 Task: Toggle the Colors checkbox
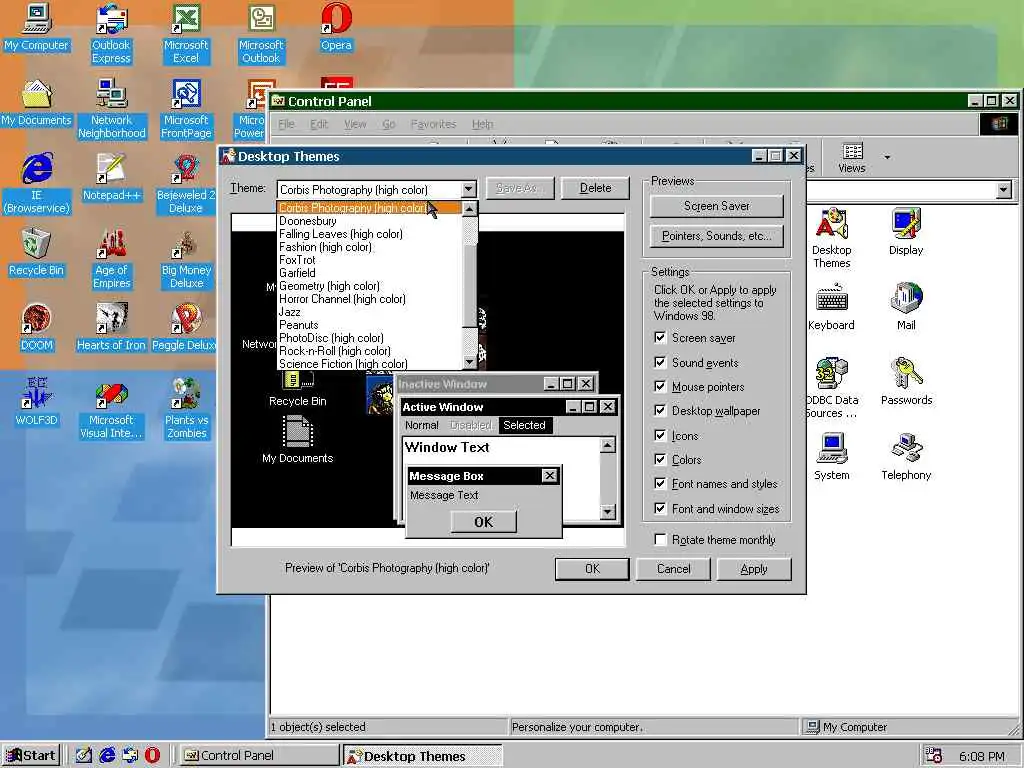pos(660,460)
